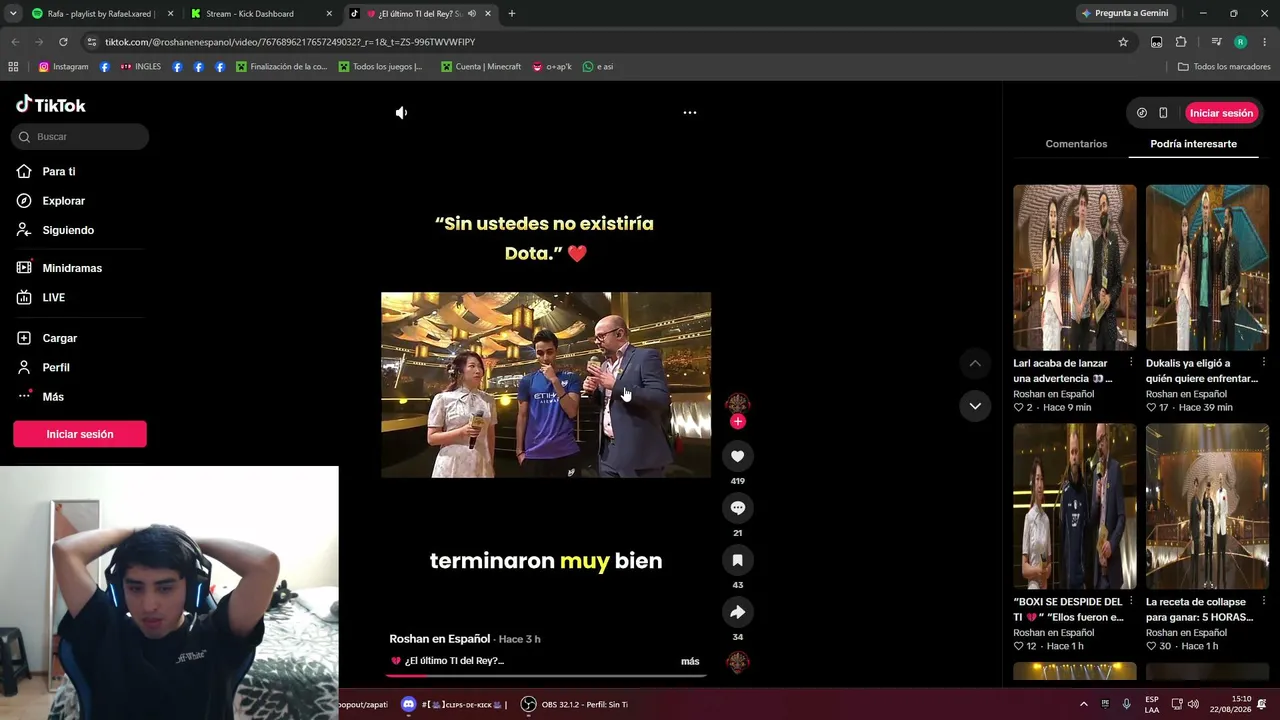Open La receta de collapse video thumbnail
1280x720 pixels.
(x=1207, y=506)
